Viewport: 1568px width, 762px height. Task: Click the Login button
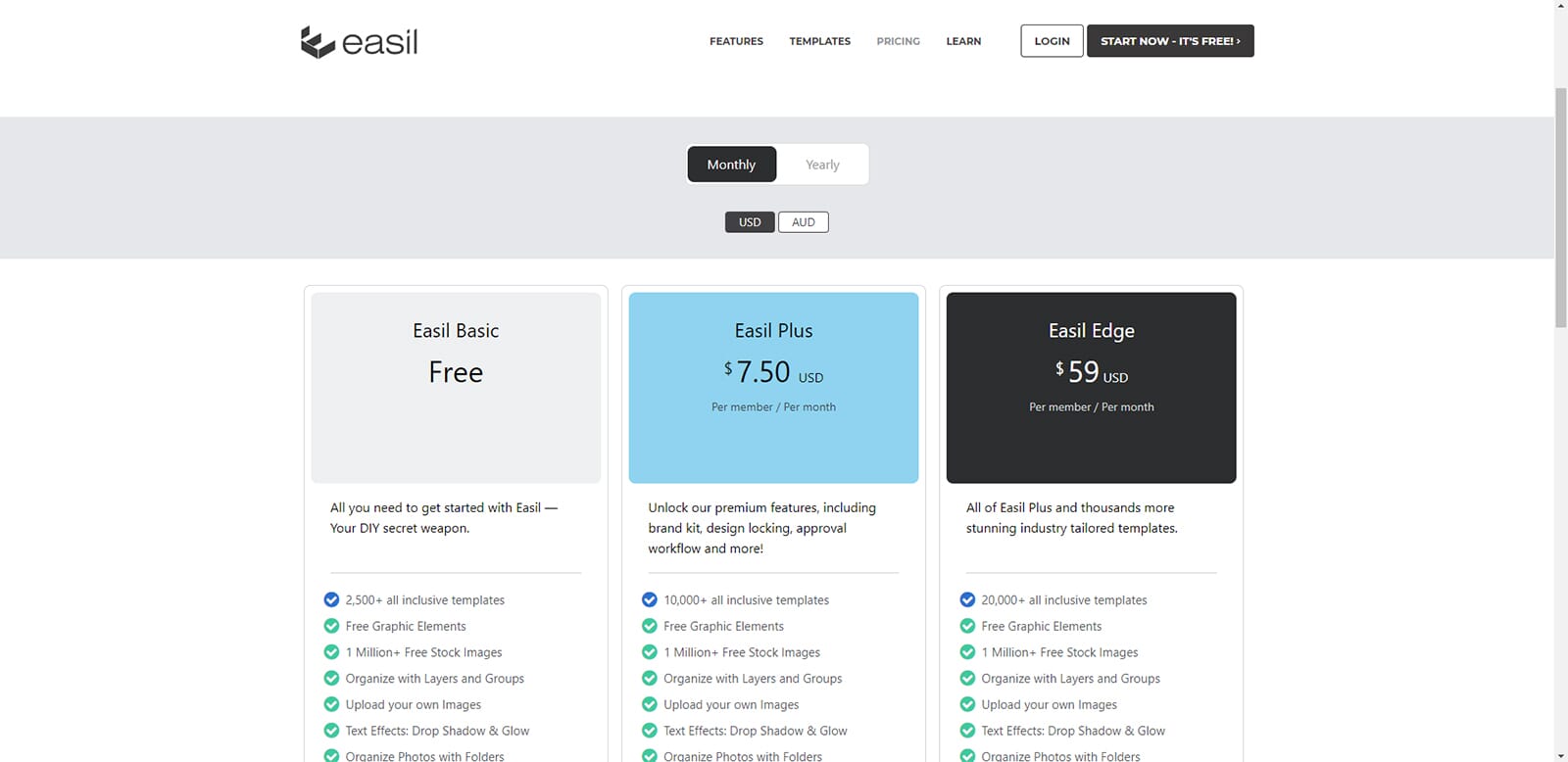pos(1052,41)
